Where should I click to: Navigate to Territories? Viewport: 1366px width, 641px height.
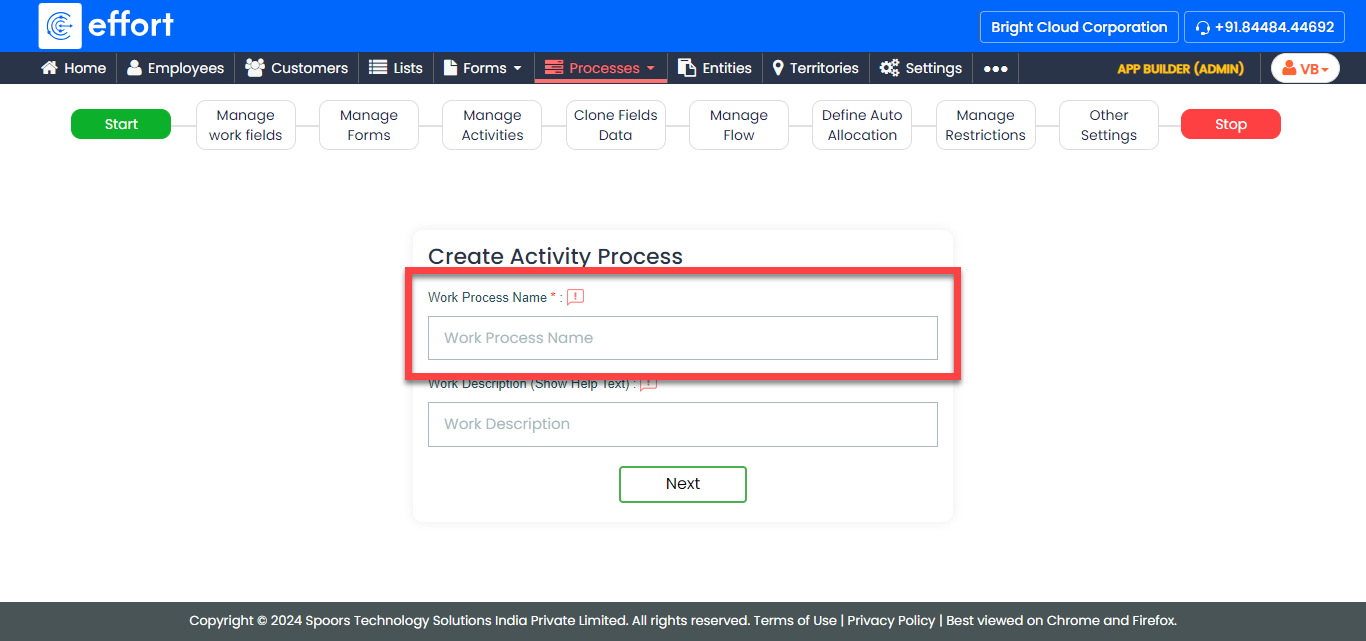click(815, 68)
